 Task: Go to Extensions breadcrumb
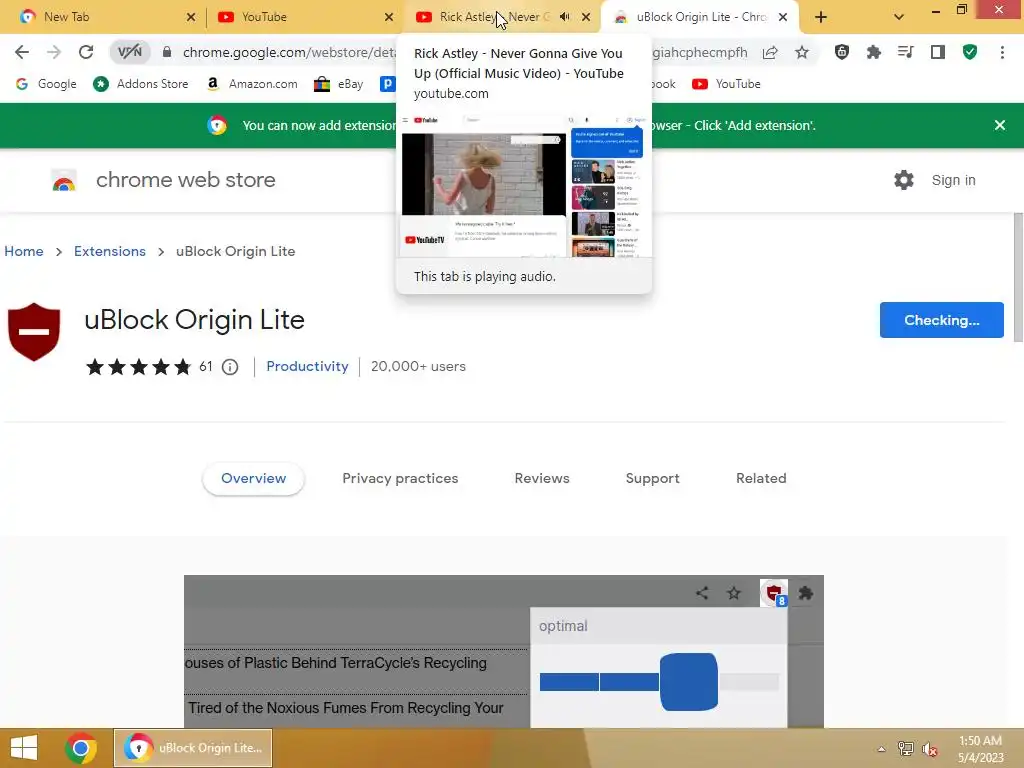pyautogui.click(x=110, y=251)
